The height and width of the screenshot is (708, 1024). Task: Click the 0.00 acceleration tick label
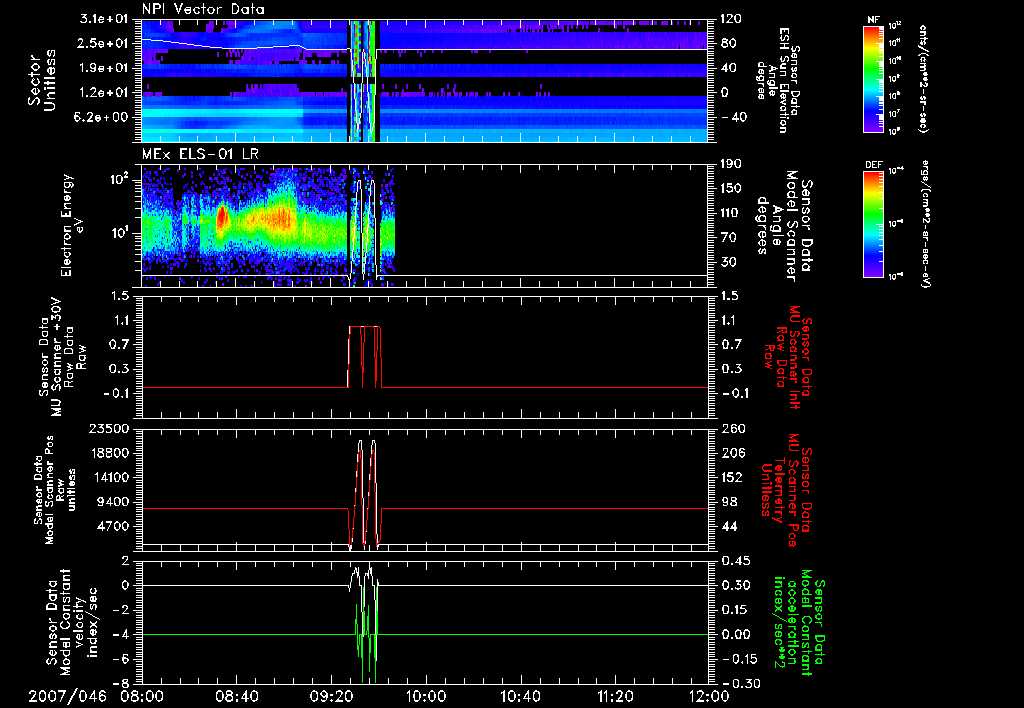pyautogui.click(x=735, y=634)
